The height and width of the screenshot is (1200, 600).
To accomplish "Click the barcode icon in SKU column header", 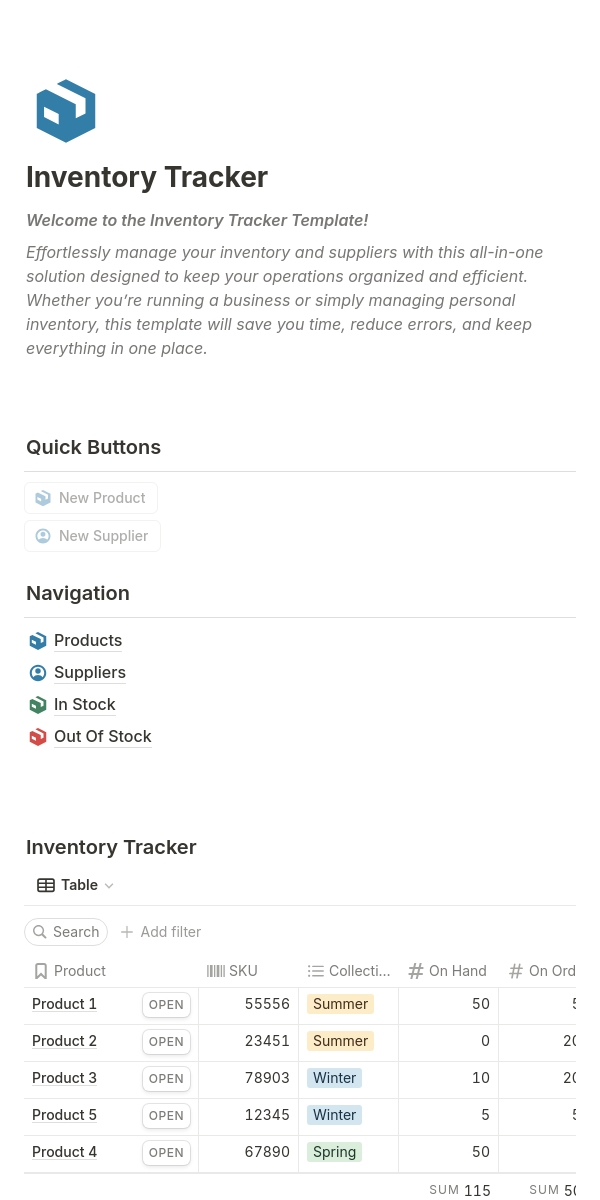I will 215,971.
